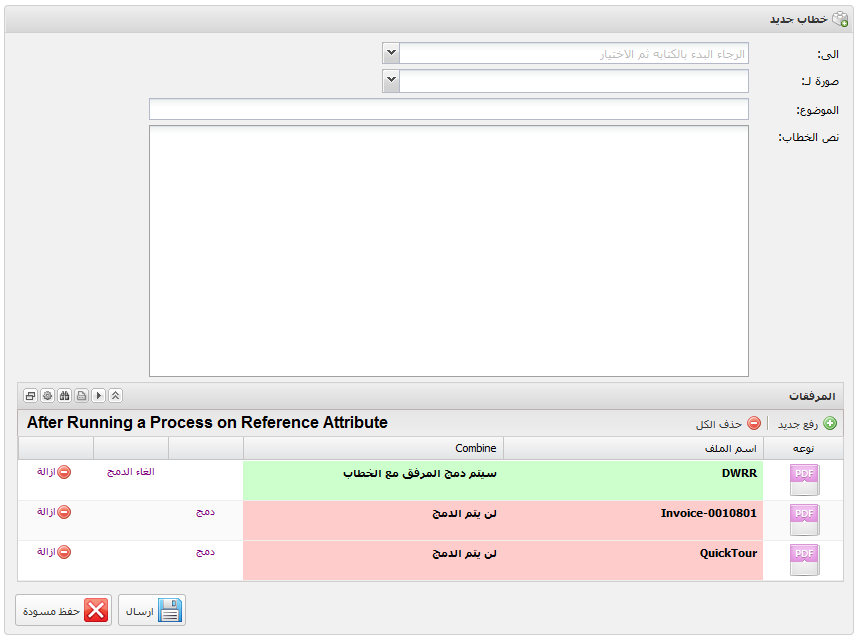Viewport: 859px width, 638px height.
Task: Click the Invoice-0010801 PDF icon
Action: tap(804, 520)
